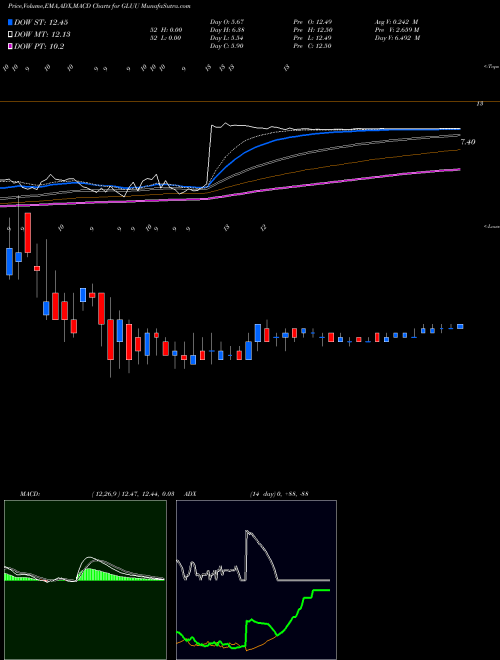Click the 'Day L: 5.34' value
The width and height of the screenshot is (500, 660).
227,38
